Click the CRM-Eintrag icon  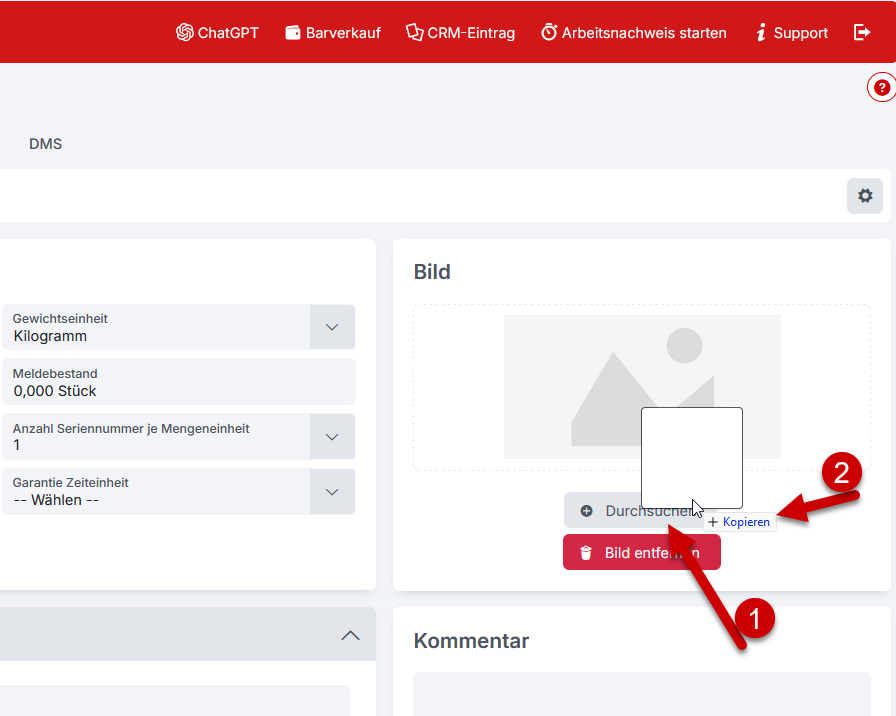[414, 32]
